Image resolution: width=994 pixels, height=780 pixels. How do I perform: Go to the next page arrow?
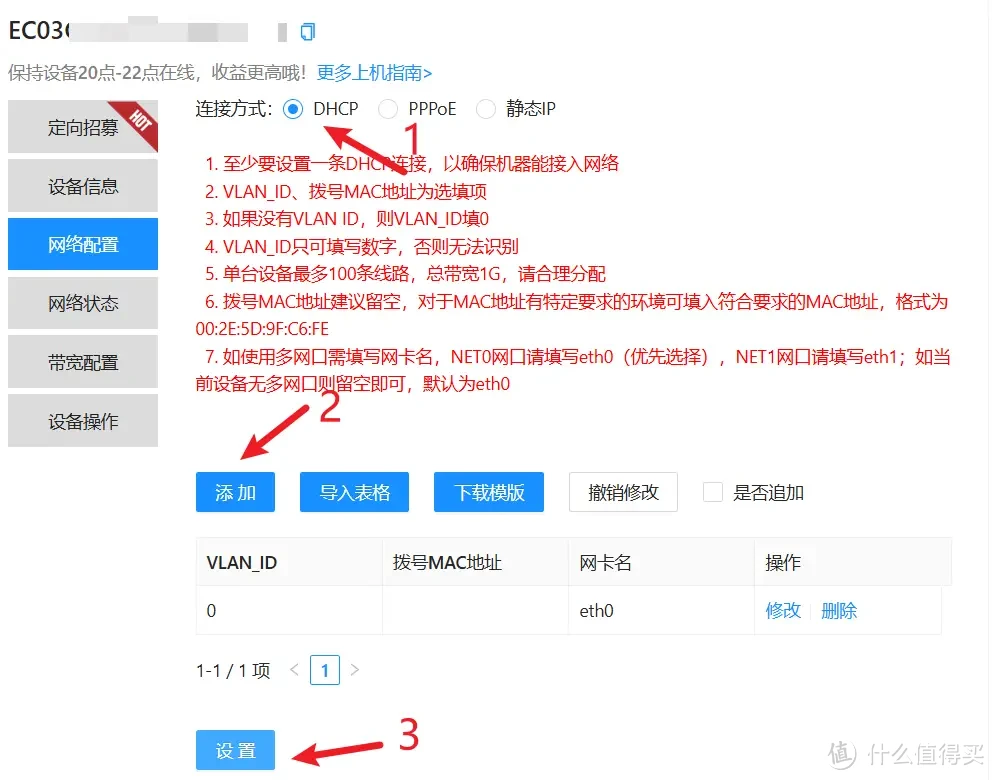pyautogui.click(x=355, y=670)
